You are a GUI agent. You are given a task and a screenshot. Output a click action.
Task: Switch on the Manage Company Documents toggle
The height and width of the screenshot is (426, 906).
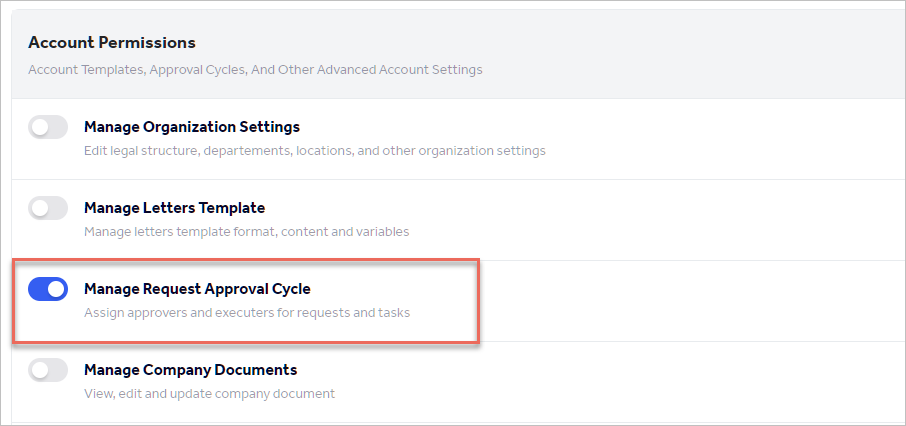tap(48, 370)
